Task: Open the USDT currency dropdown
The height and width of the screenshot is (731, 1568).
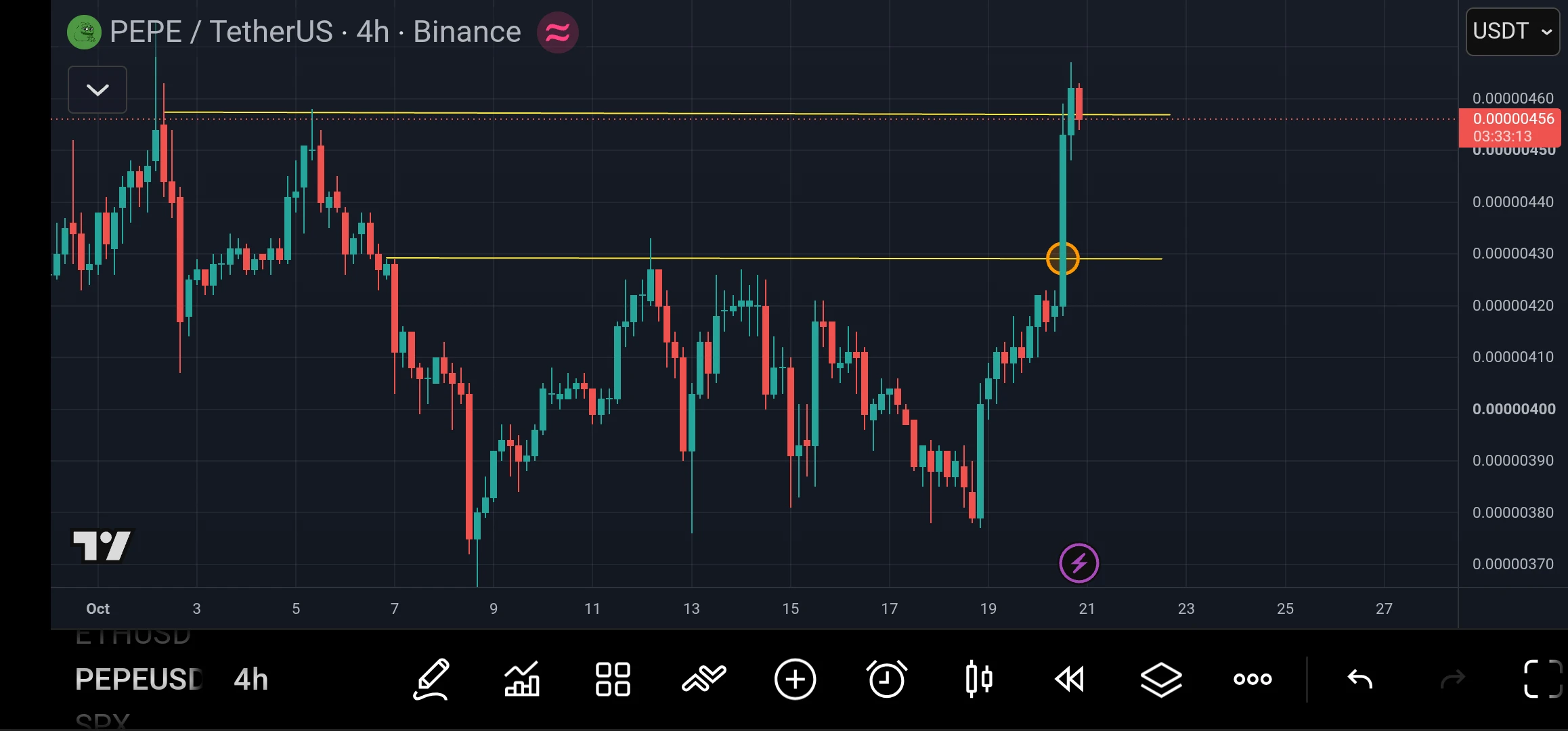Action: click(x=1512, y=32)
